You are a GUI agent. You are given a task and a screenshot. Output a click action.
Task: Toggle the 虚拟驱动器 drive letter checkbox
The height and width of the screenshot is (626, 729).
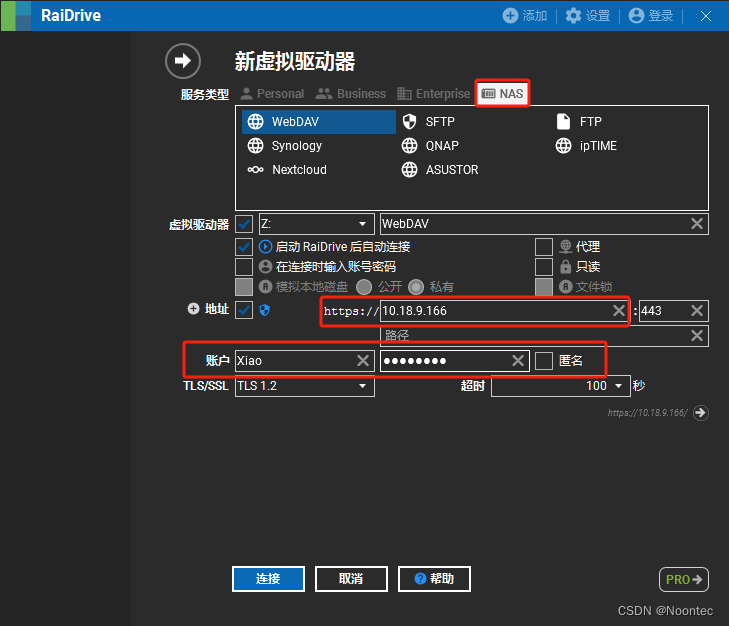(244, 224)
